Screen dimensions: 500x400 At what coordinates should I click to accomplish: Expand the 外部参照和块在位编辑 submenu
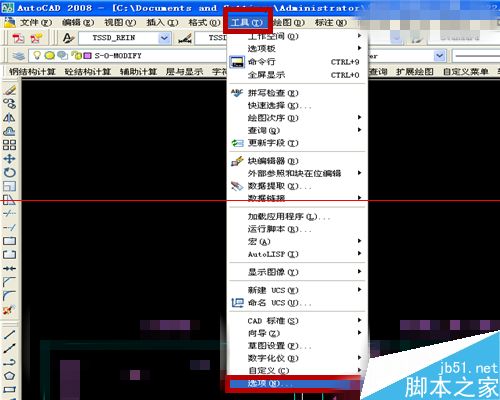tap(297, 173)
